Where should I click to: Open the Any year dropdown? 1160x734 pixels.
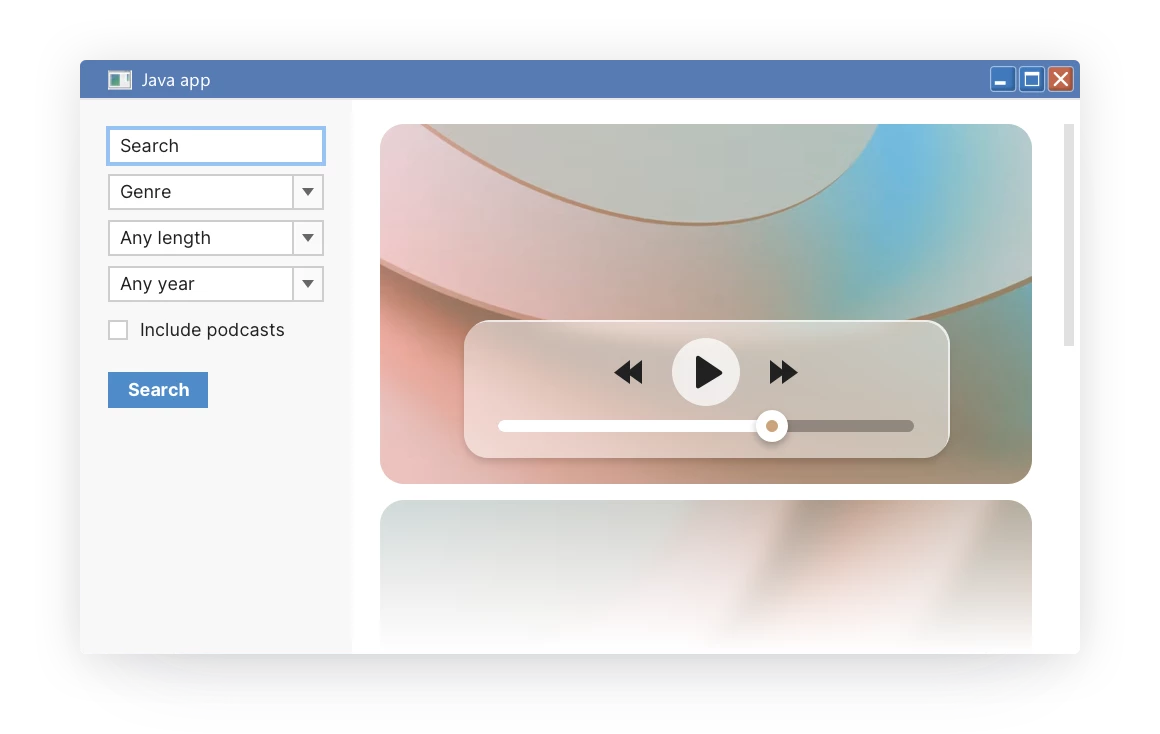click(308, 284)
